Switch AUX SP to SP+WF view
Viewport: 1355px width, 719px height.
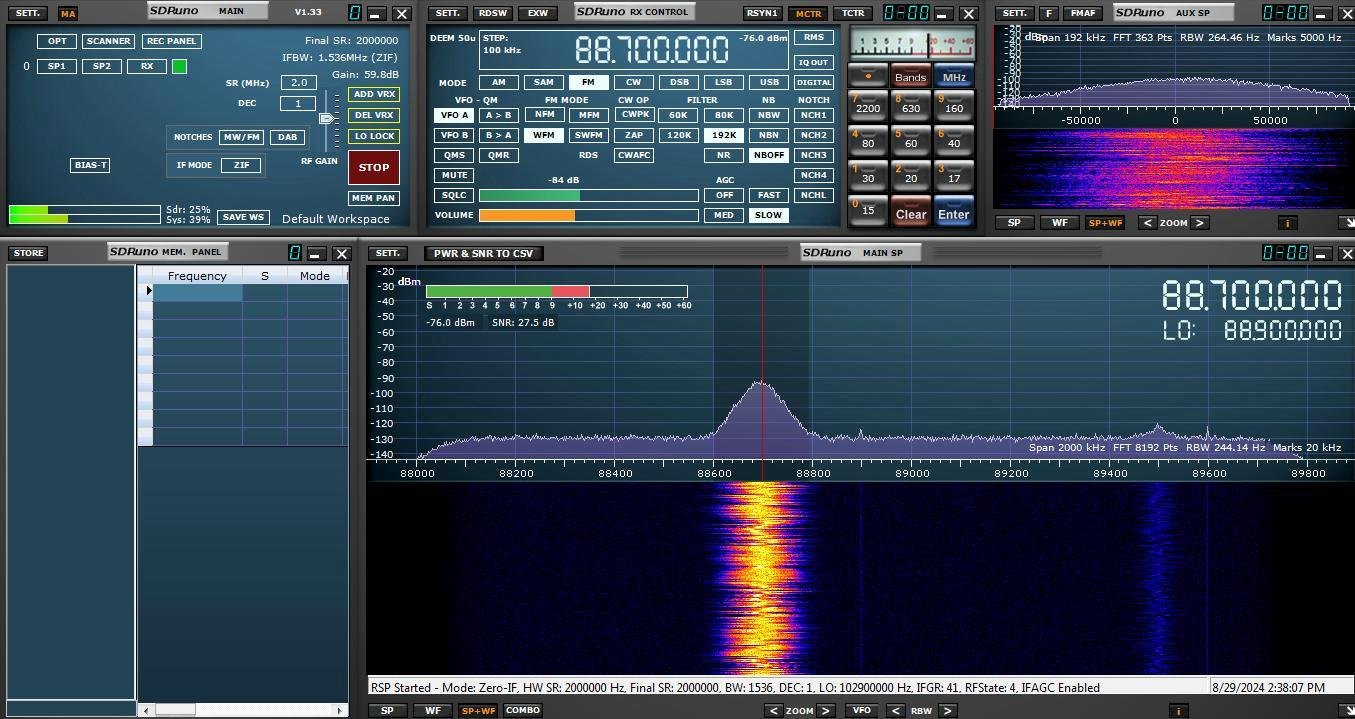coord(1105,223)
